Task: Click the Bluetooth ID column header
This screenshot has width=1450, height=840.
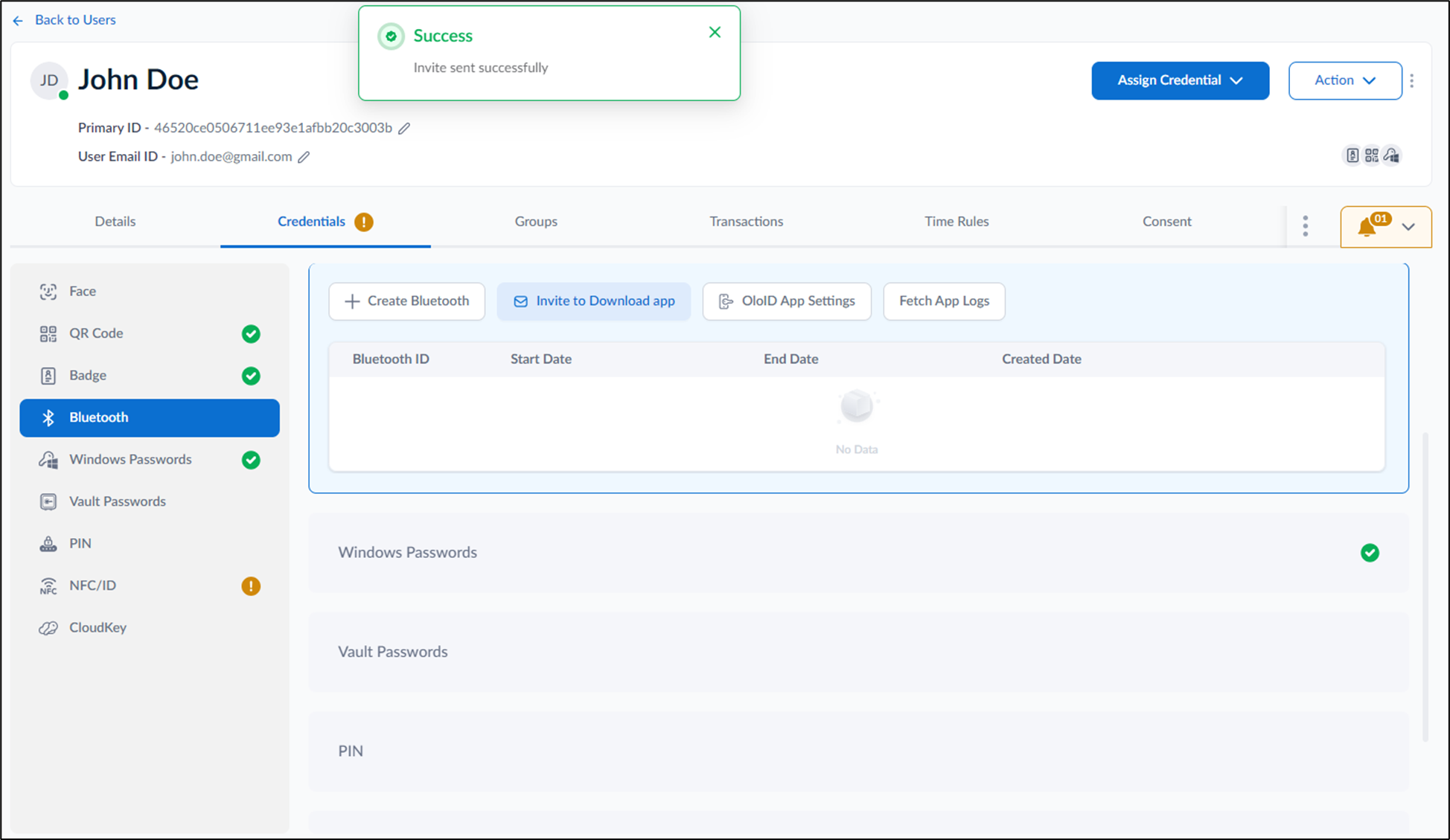Action: [391, 359]
